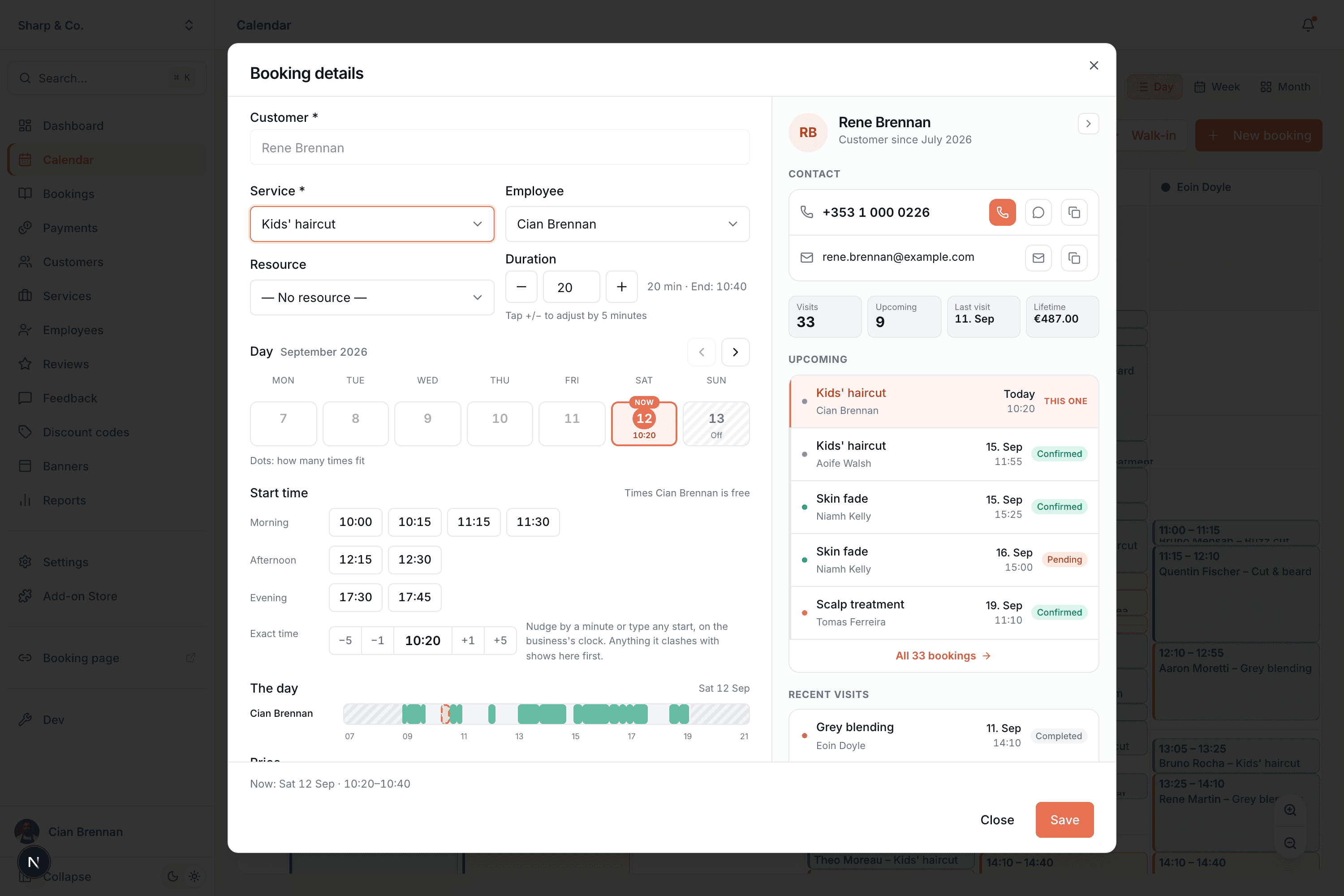The width and height of the screenshot is (1344, 896).
Task: Nudge exact time back 5 minutes
Action: pos(345,641)
